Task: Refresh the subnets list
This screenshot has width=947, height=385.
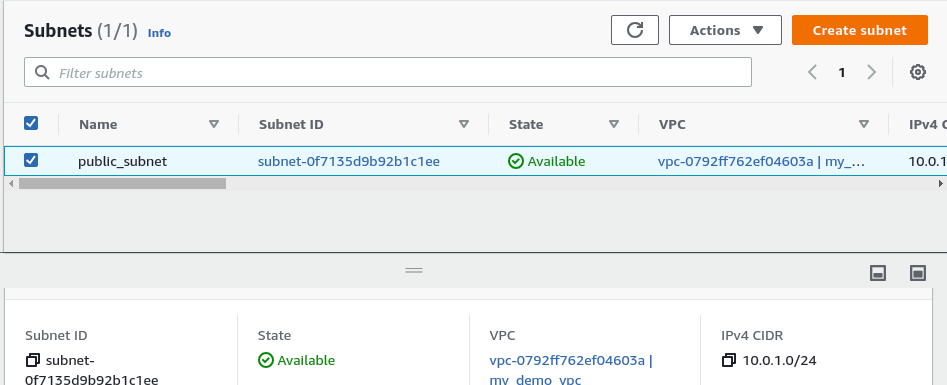Action: pos(635,30)
